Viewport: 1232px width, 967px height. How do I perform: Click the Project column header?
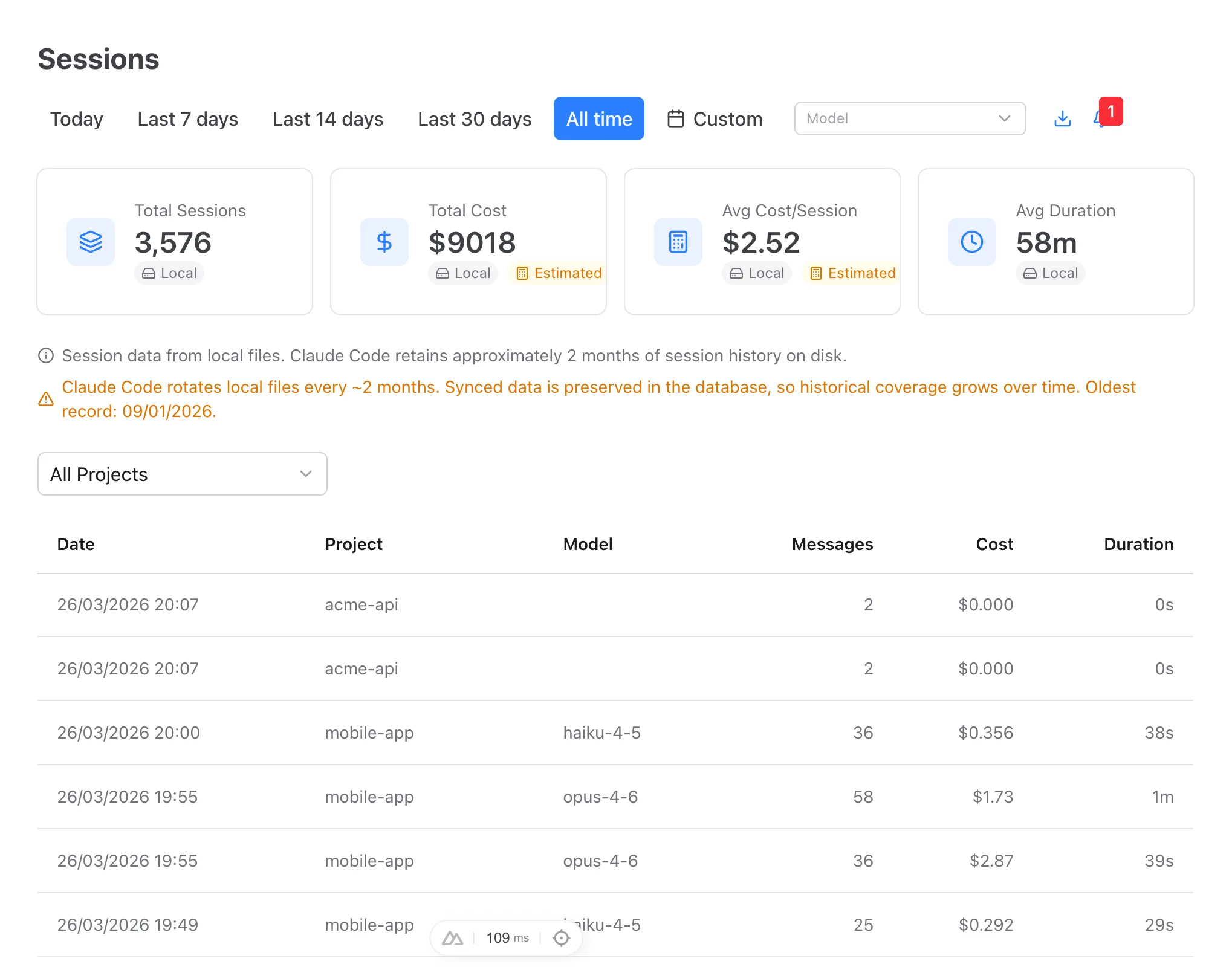[x=354, y=544]
